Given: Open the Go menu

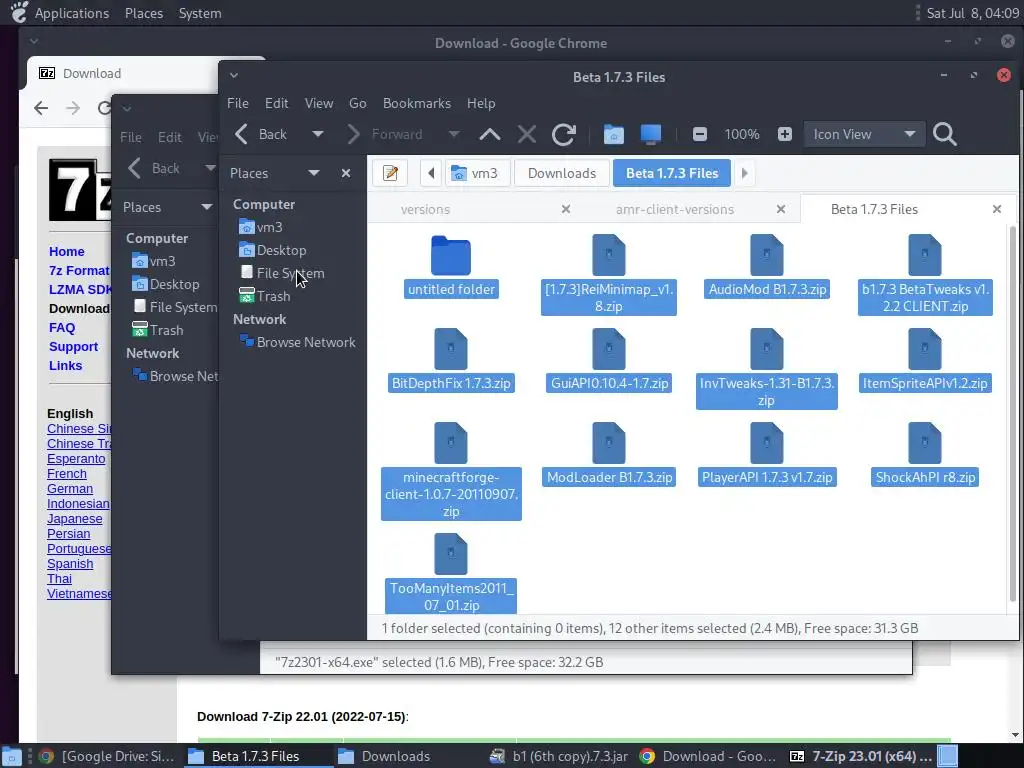Looking at the screenshot, I should tap(357, 103).
